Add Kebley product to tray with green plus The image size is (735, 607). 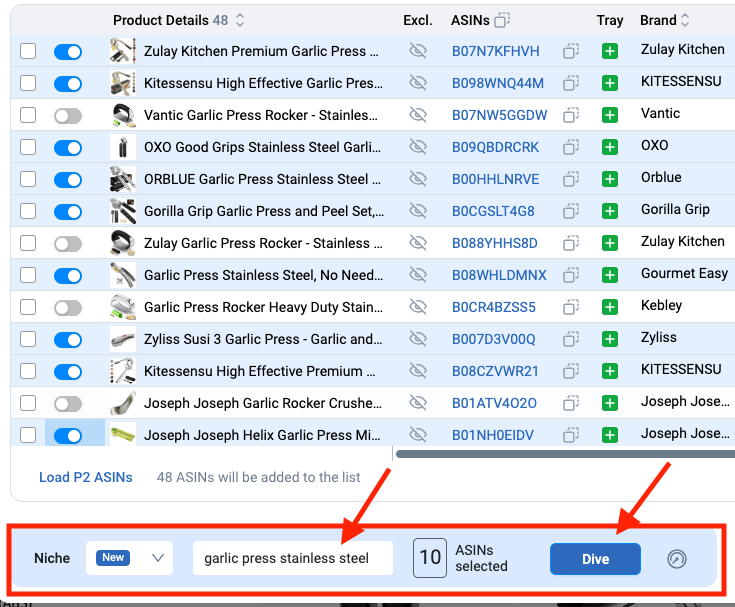coord(609,307)
